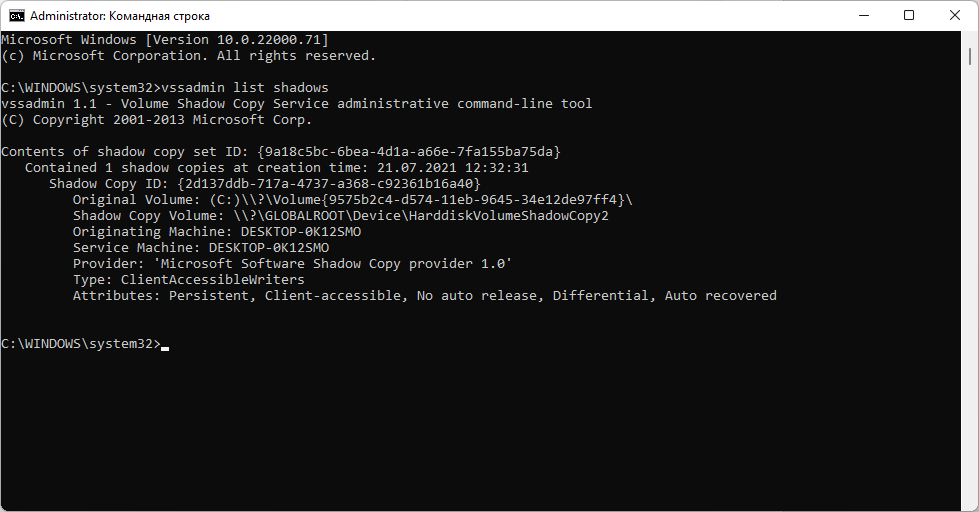Click the vertical scrollbar track
This screenshot has width=979, height=512.
(970, 300)
